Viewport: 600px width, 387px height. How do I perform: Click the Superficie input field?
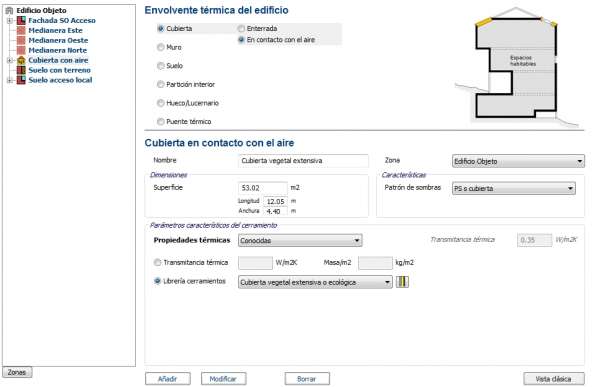[x=262, y=188]
